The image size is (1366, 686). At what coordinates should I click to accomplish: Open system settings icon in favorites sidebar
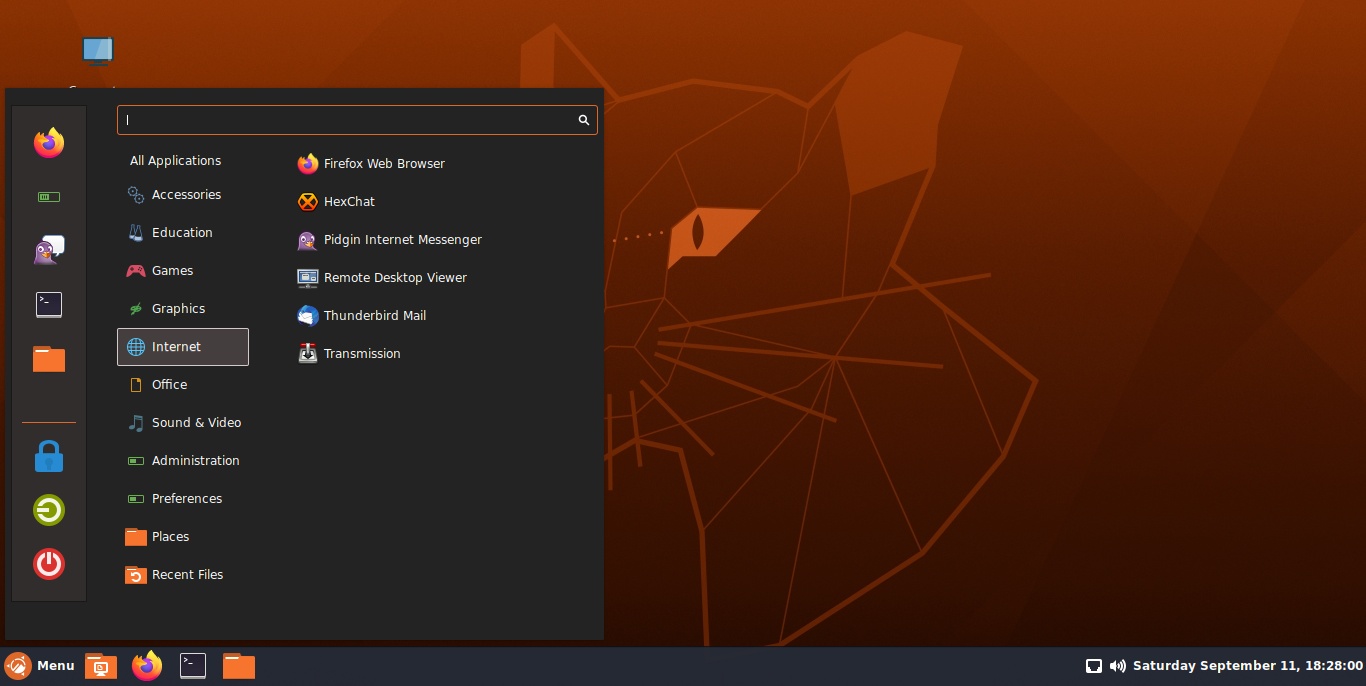coord(49,197)
